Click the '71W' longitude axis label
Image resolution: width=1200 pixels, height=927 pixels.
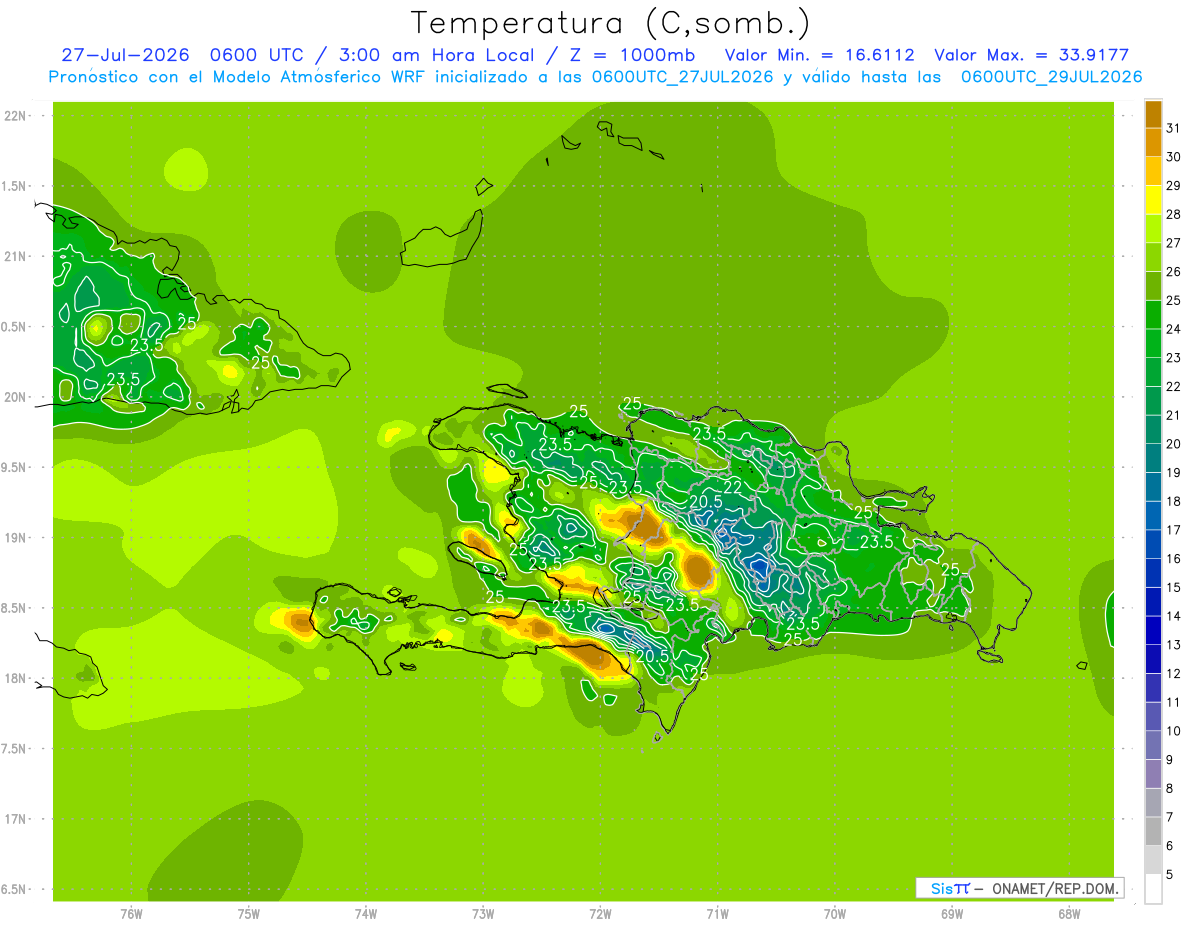pyautogui.click(x=717, y=914)
